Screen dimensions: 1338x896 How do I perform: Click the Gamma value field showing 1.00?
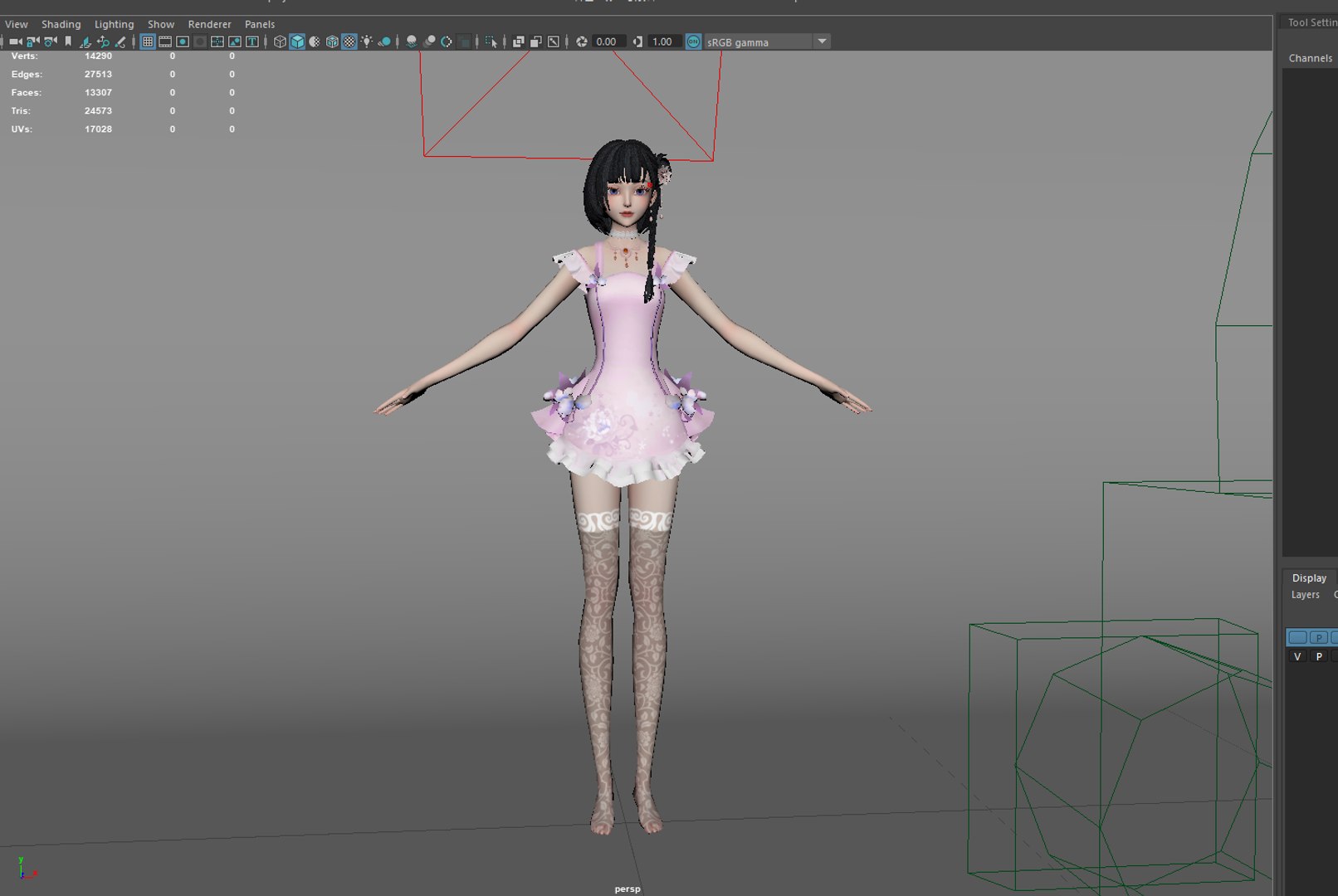pyautogui.click(x=664, y=41)
